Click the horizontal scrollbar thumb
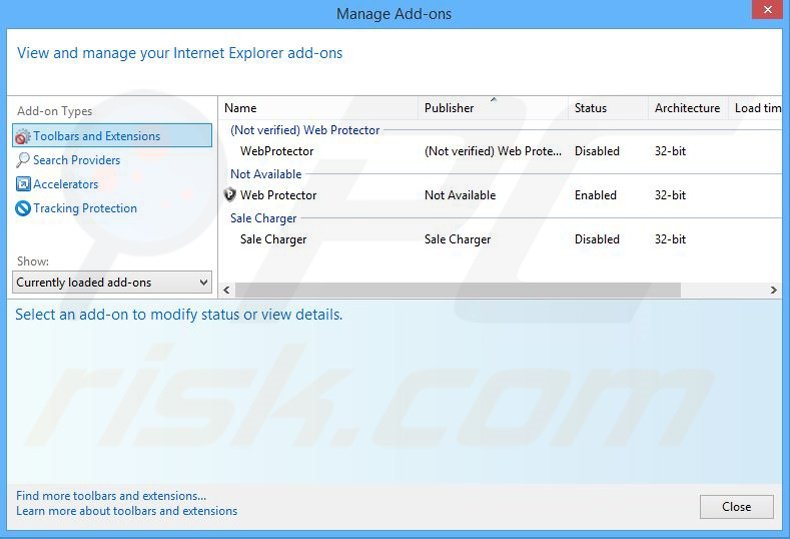Viewport: 790px width, 539px height. [457, 290]
